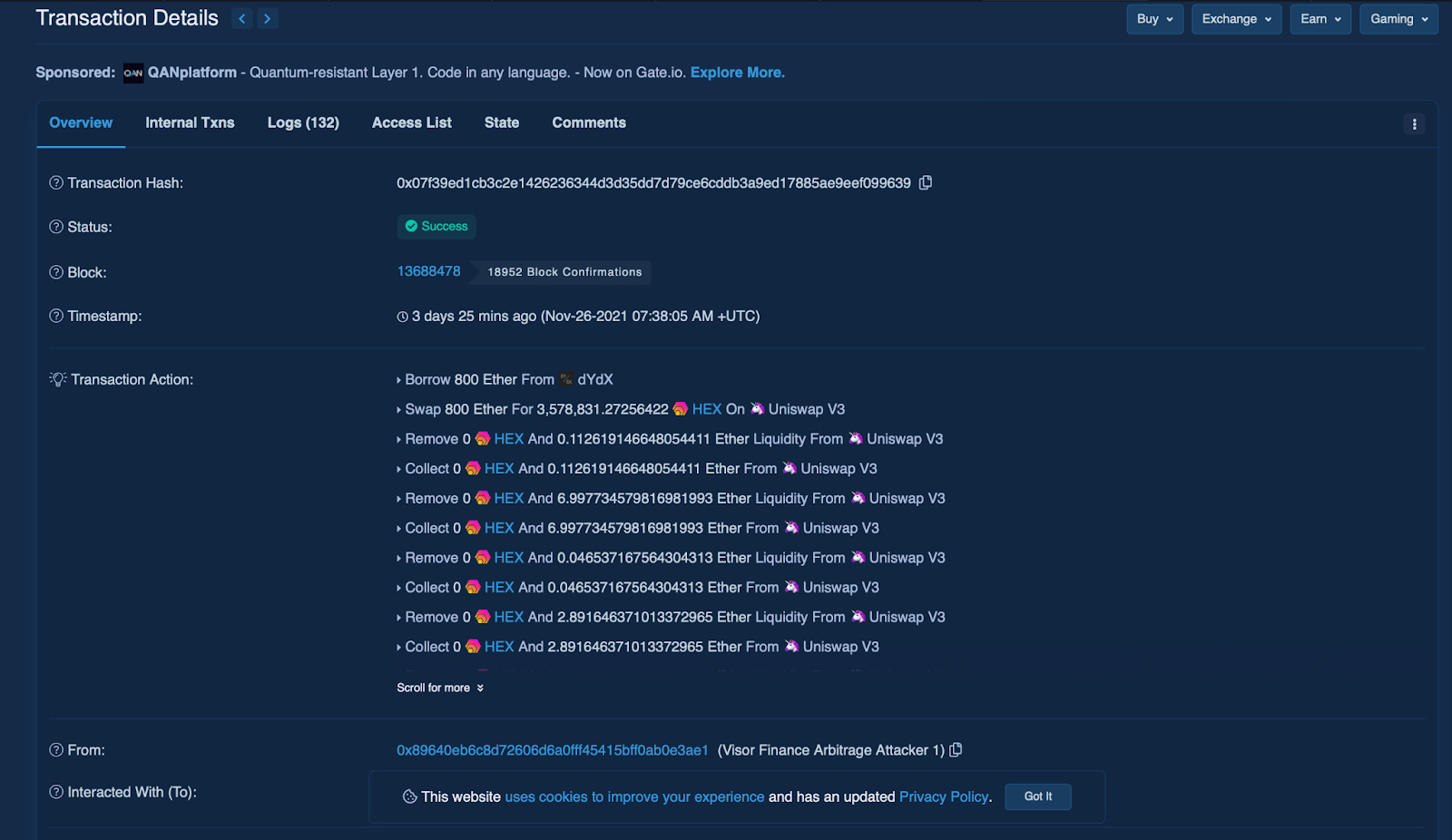Go to previous transaction arrow
Screen dimensions: 1452x840
pyautogui.click(x=241, y=18)
